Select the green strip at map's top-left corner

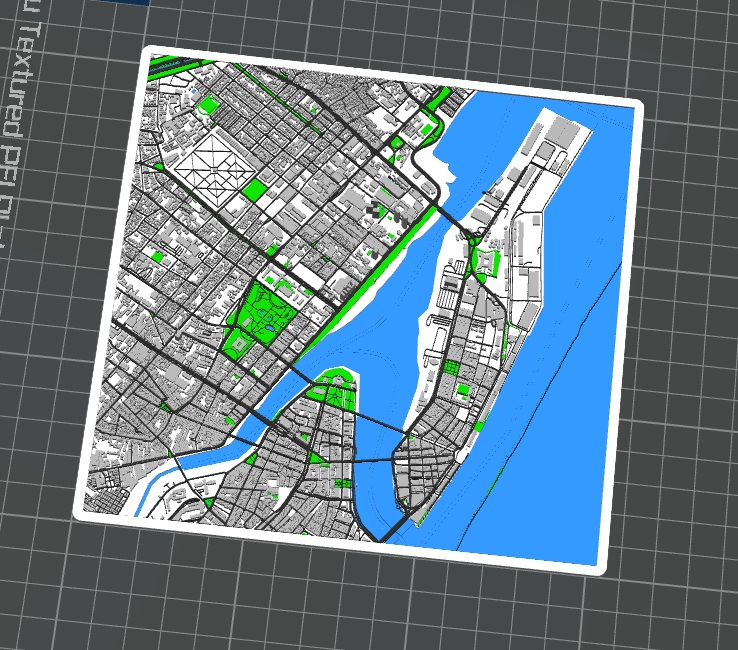point(173,65)
